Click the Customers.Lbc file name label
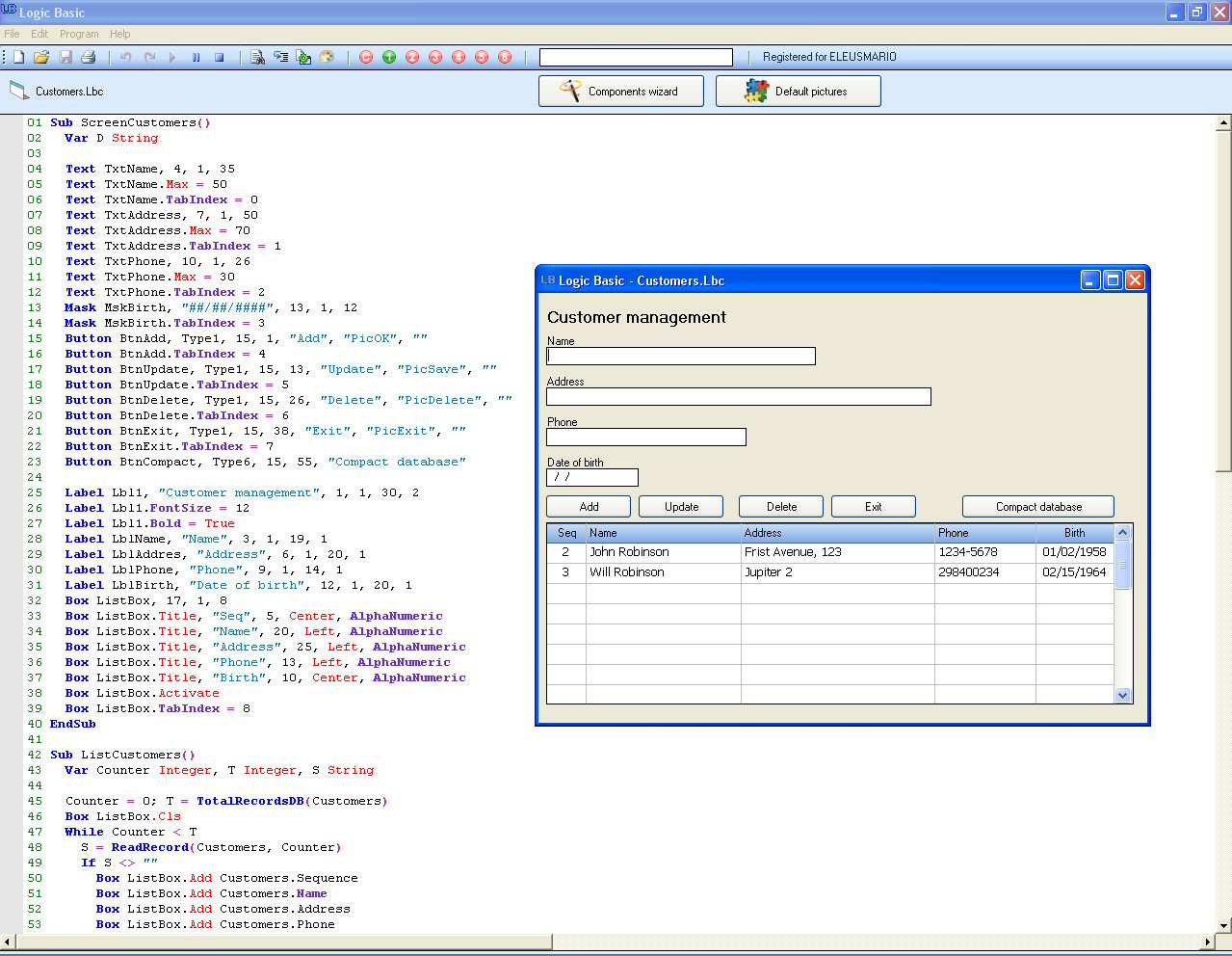This screenshot has width=1232, height=956. pyautogui.click(x=69, y=92)
